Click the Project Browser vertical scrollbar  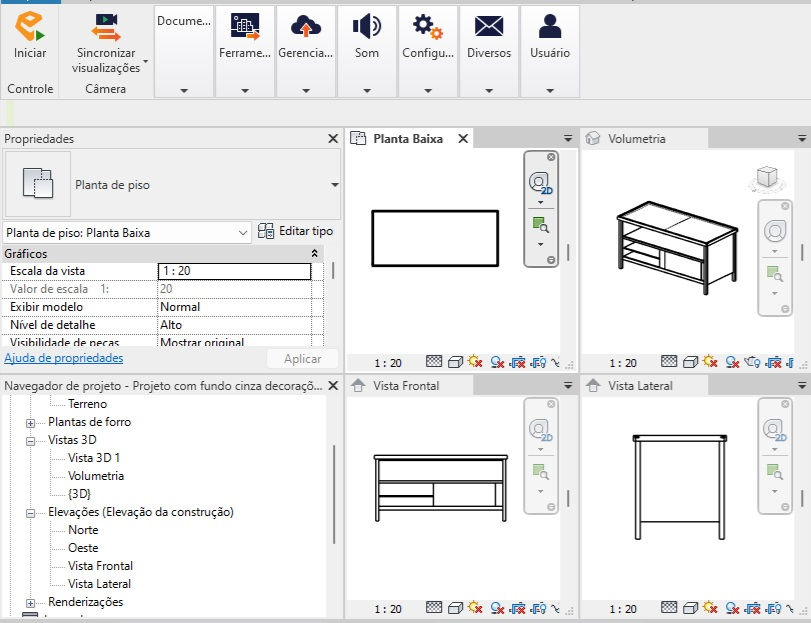coord(334,494)
